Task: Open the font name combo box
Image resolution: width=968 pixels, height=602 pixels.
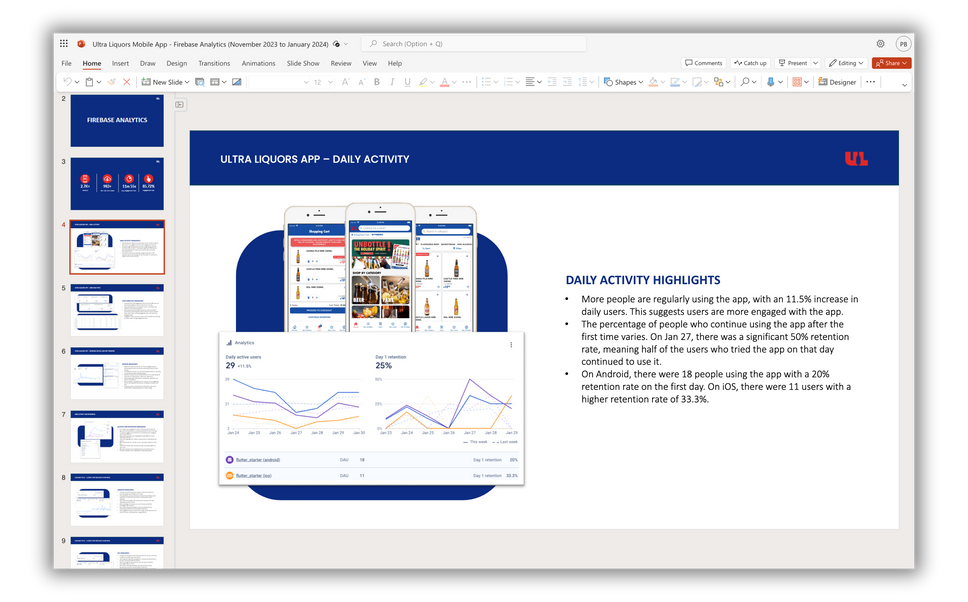Action: click(278, 82)
